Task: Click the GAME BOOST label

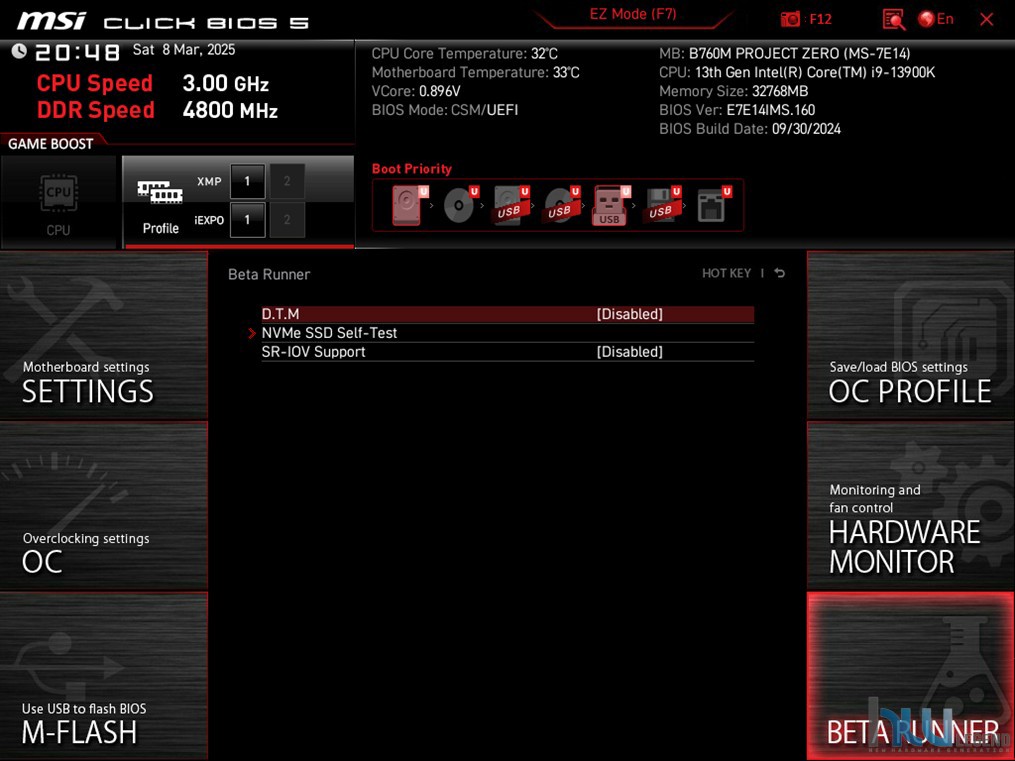Action: pyautogui.click(x=50, y=144)
